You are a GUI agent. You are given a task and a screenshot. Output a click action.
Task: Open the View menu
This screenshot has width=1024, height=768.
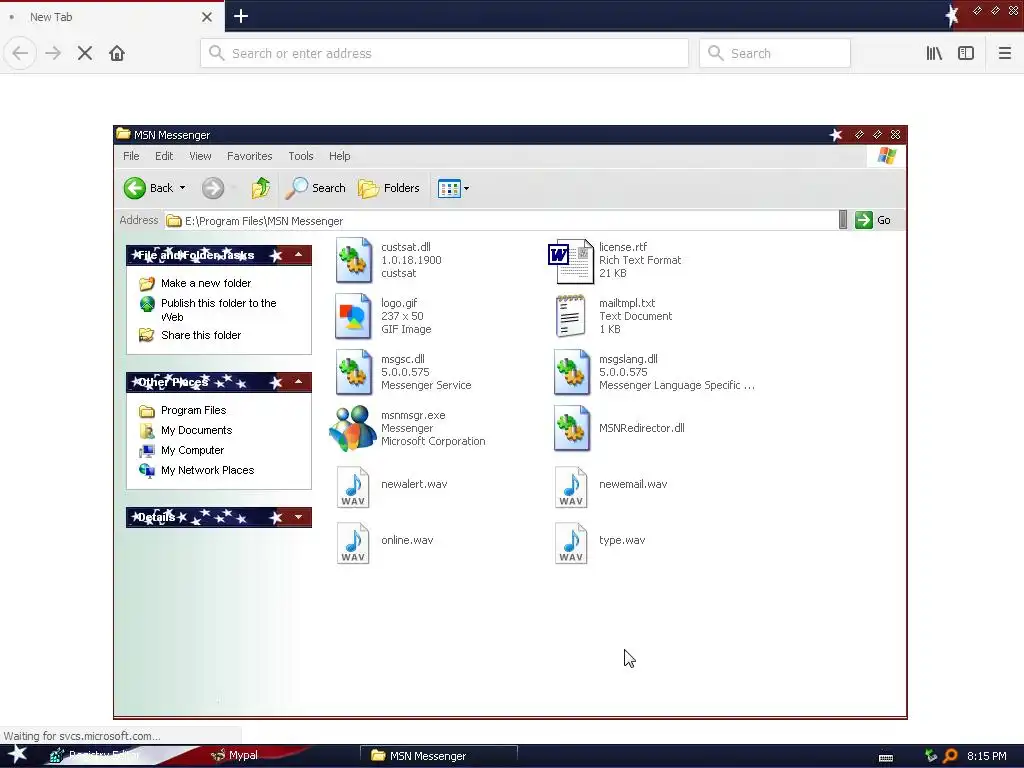(200, 156)
